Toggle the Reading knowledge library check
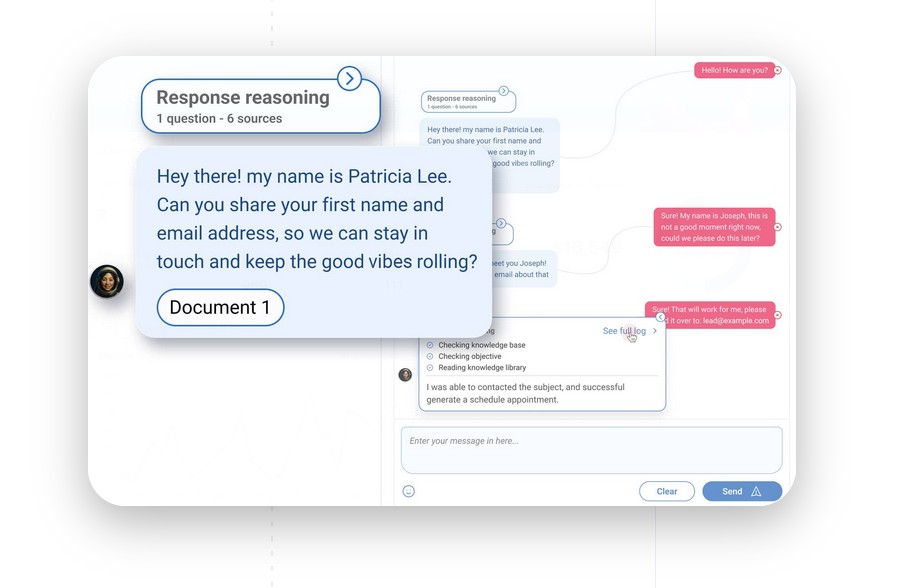 [430, 368]
